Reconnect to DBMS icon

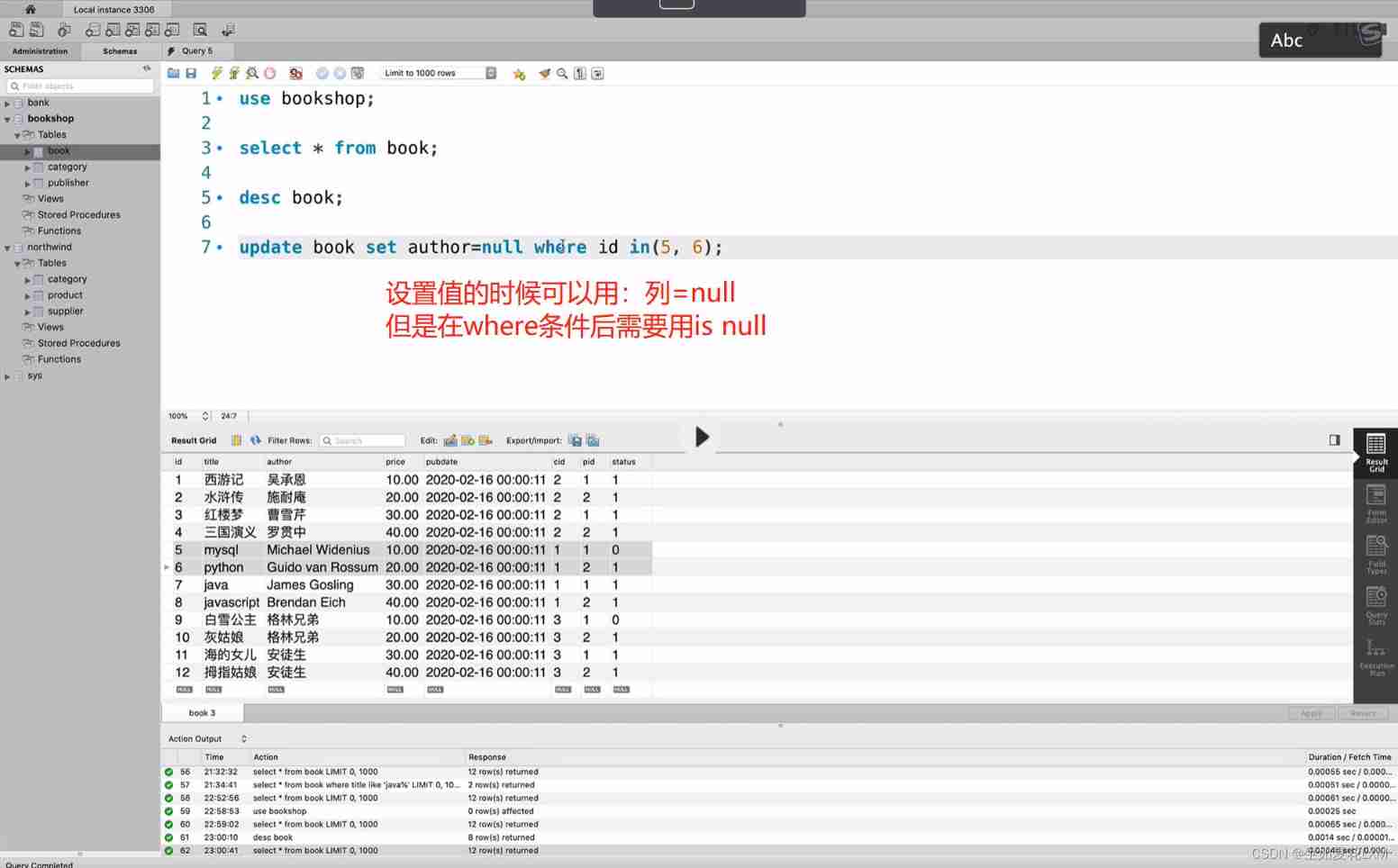pyautogui.click(x=228, y=31)
